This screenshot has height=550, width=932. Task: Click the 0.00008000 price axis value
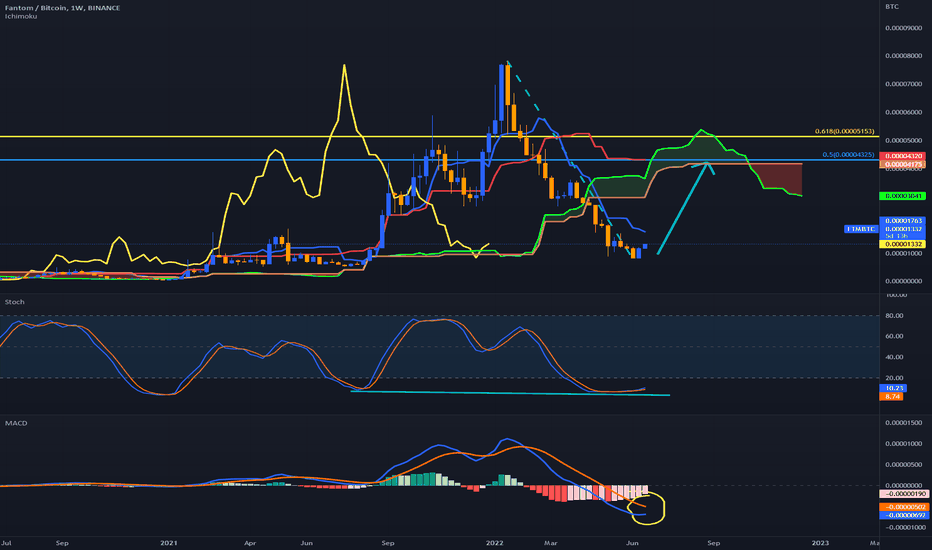click(903, 56)
